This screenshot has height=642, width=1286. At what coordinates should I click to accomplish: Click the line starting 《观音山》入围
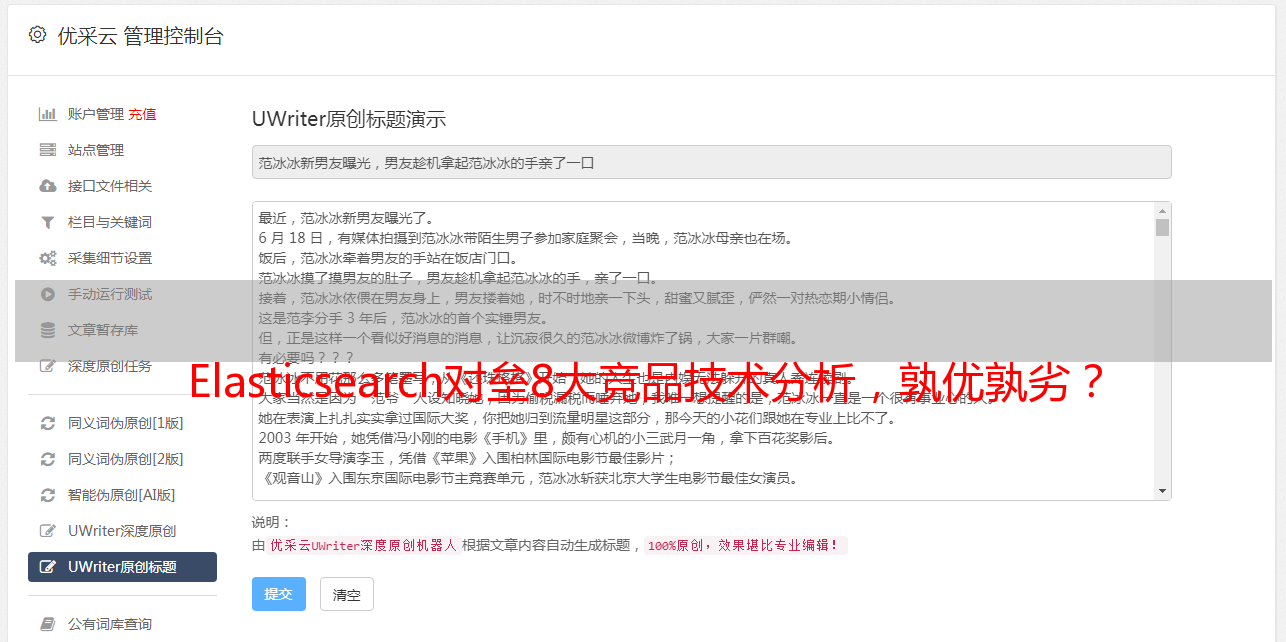point(528,478)
